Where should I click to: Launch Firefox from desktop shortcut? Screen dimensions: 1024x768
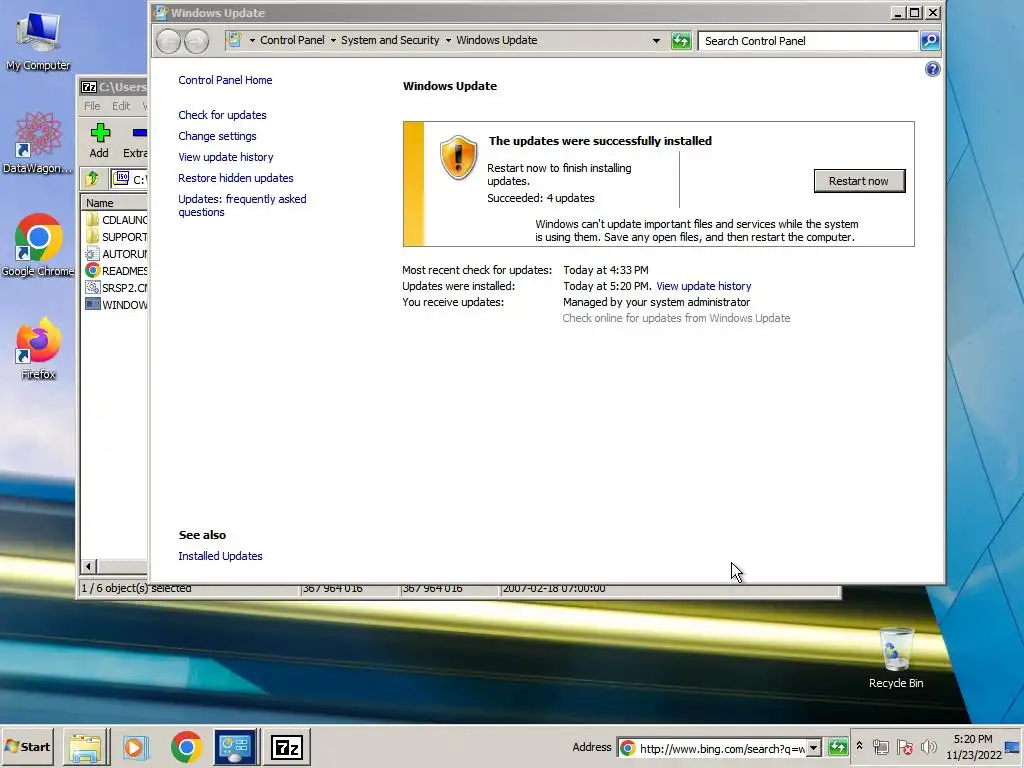pos(38,347)
